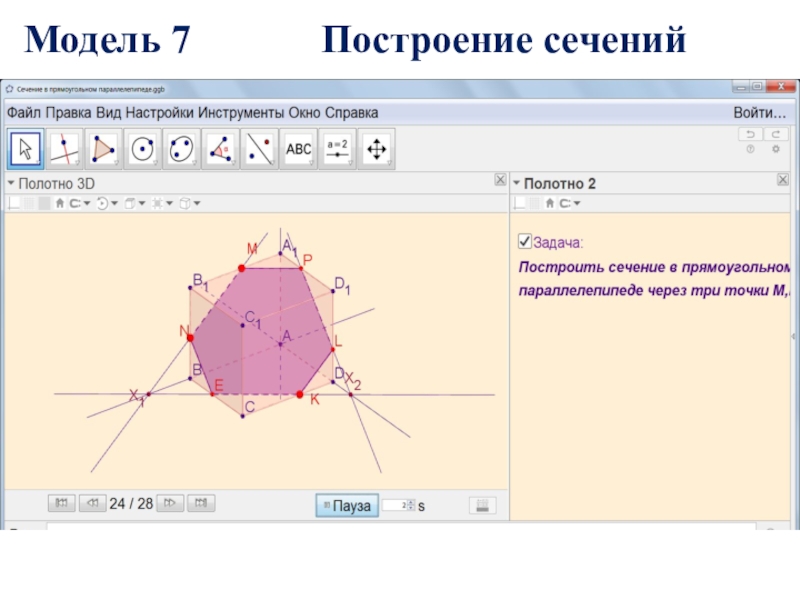The width and height of the screenshot is (800, 600).
Task: Click the playback seconds spinner field
Action: pos(398,505)
